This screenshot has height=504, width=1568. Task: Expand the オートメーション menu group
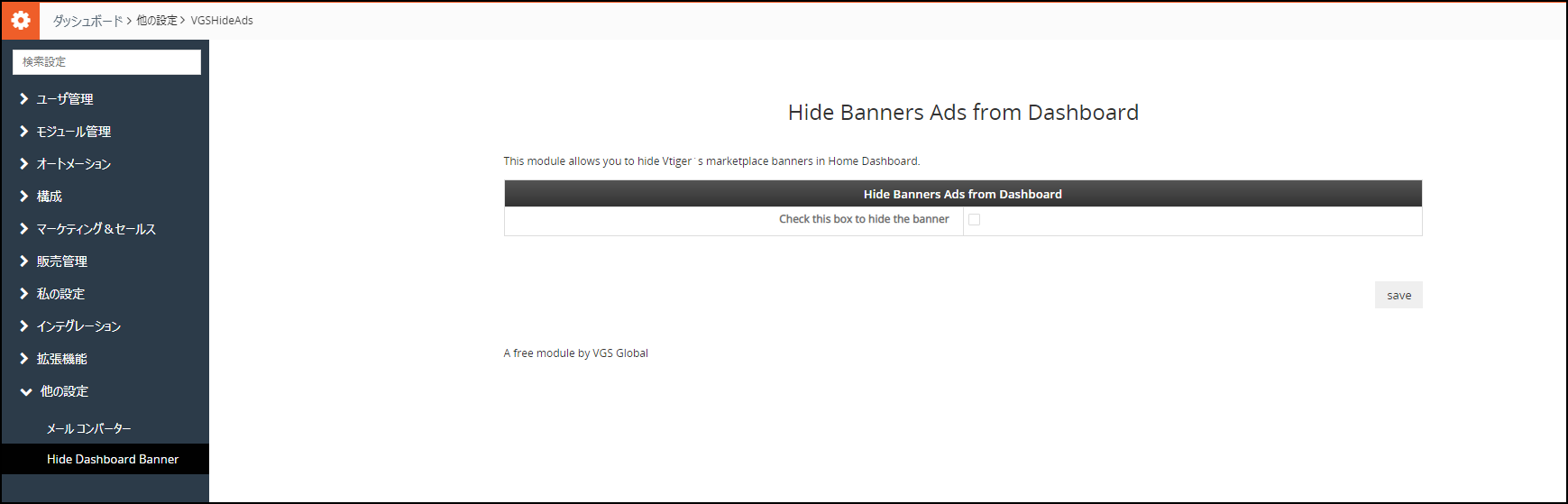point(73,164)
